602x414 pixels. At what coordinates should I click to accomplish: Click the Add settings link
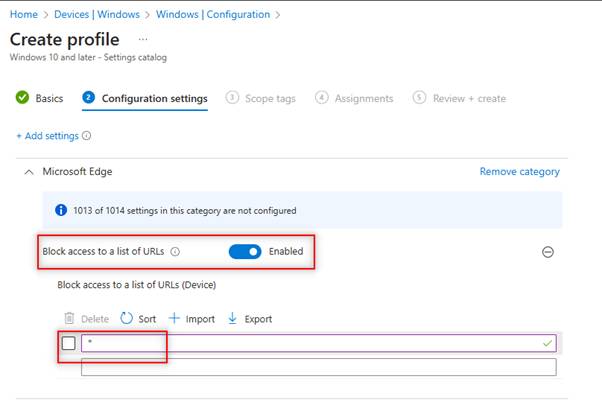[46, 135]
